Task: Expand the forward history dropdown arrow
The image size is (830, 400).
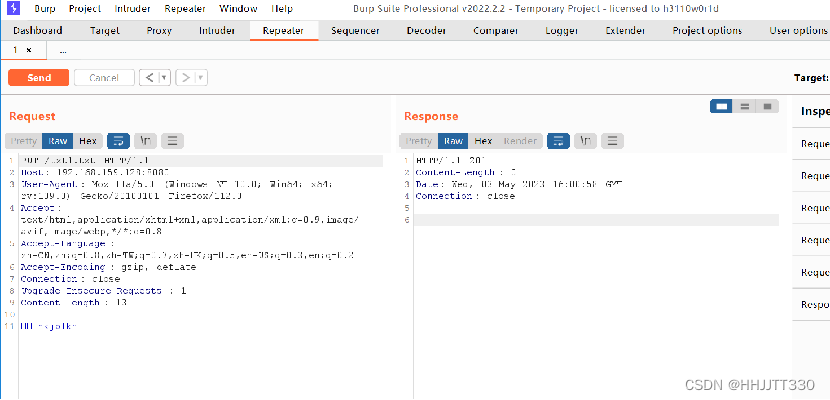Action: click(x=201, y=78)
